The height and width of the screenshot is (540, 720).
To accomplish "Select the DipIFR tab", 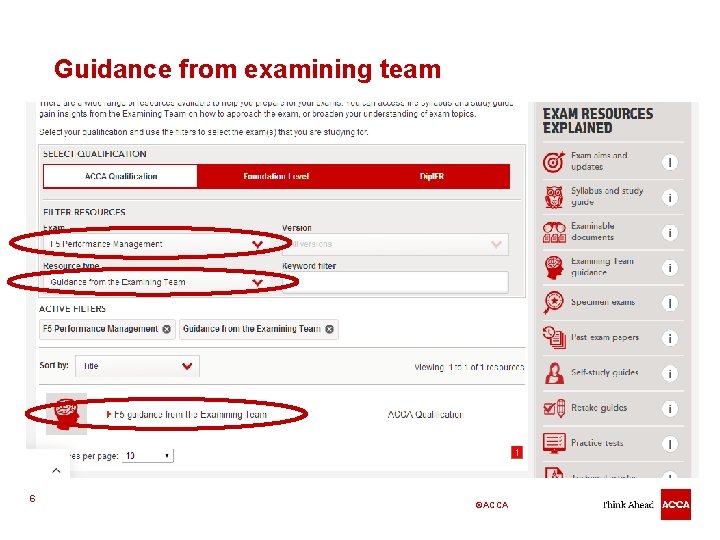I will (x=431, y=176).
